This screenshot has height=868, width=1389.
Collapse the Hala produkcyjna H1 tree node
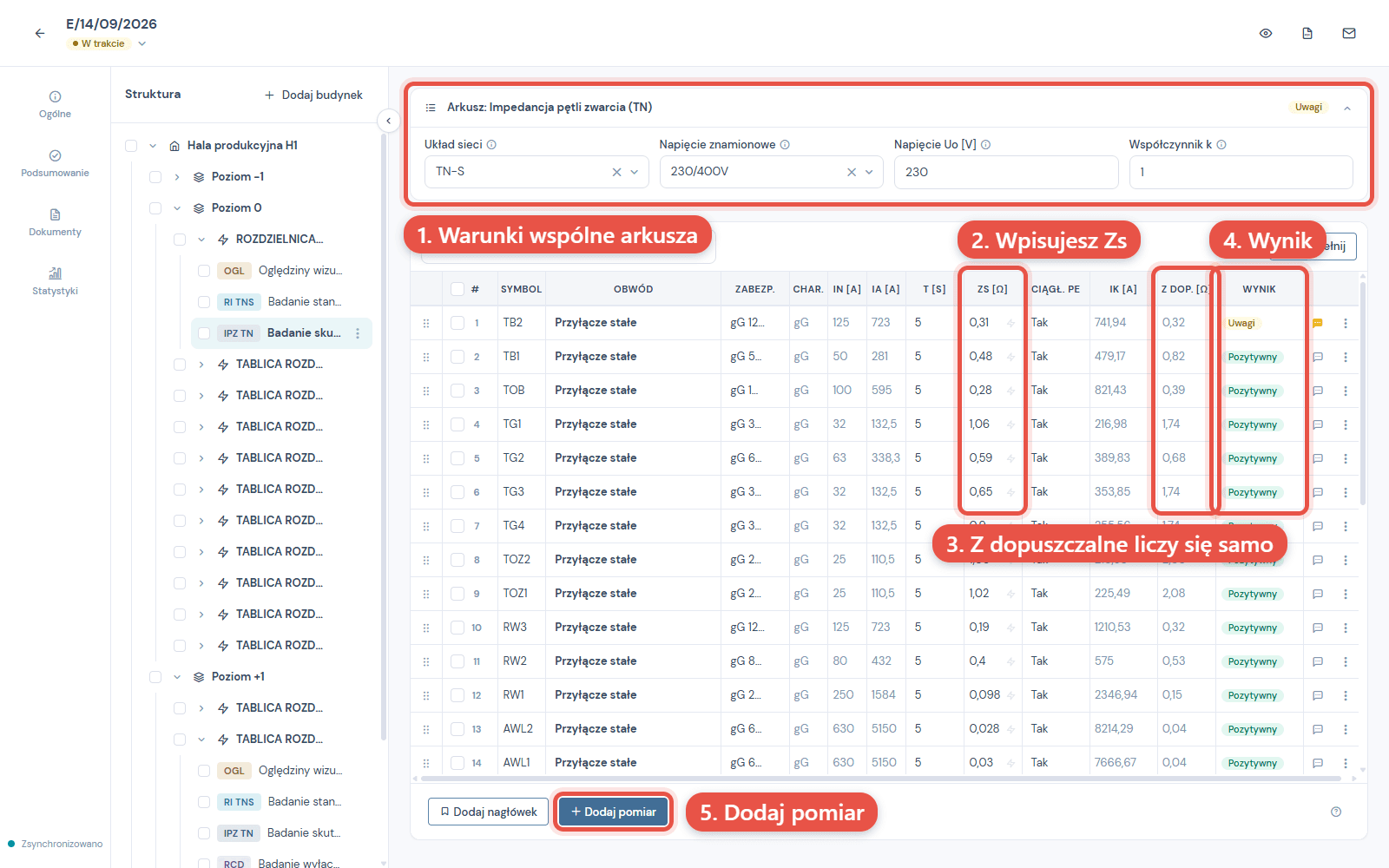153,146
